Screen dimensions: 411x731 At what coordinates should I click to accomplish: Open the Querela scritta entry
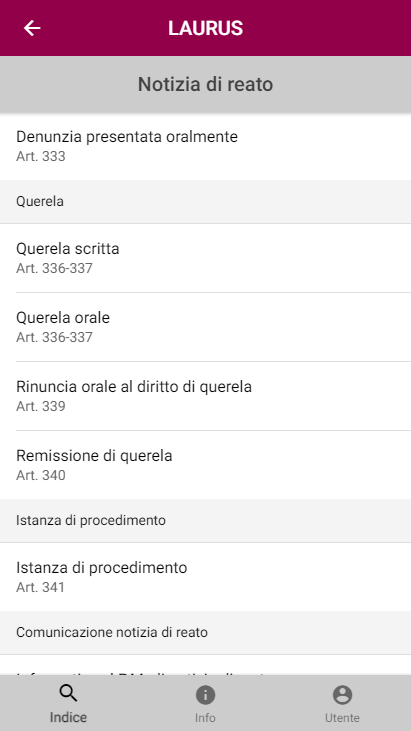click(206, 258)
